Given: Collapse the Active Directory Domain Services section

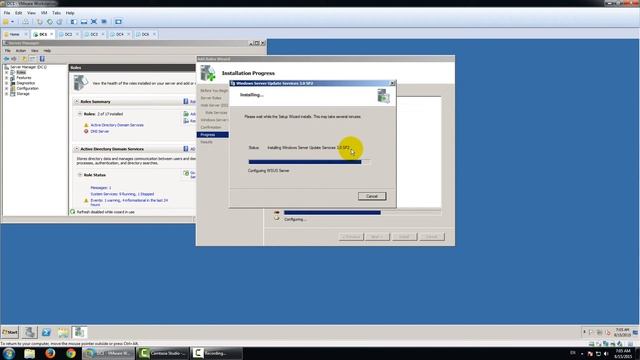Looking at the screenshot, I should pos(76,149).
